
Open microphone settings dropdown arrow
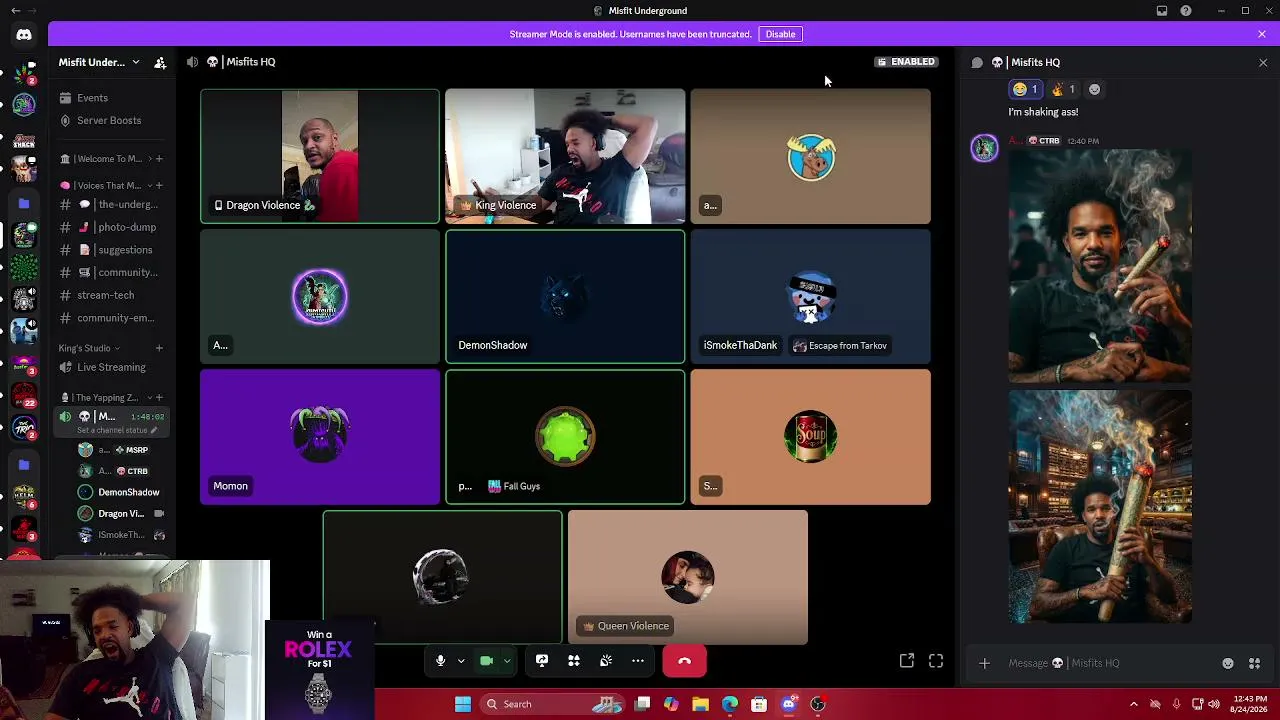tap(461, 661)
